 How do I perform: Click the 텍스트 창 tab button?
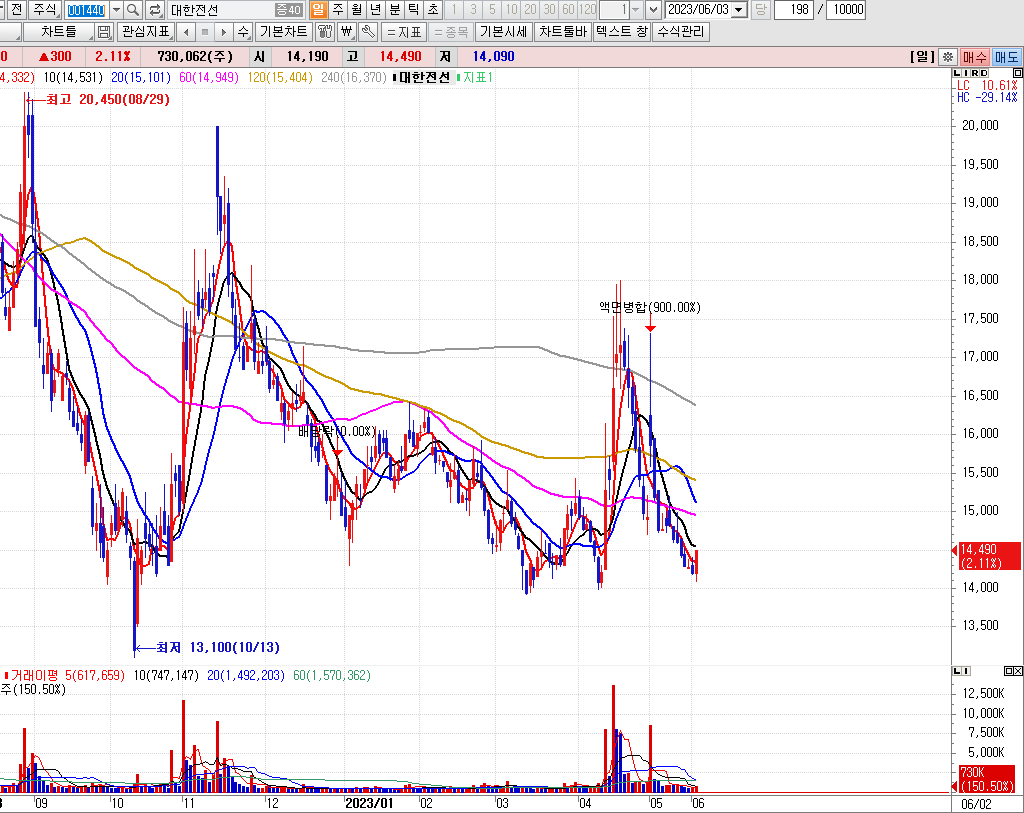622,31
